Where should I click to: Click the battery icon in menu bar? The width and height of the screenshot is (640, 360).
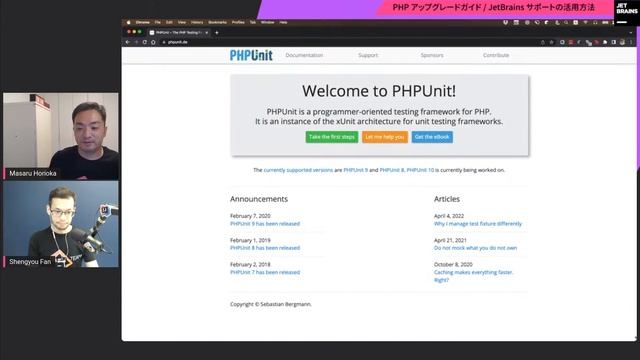[605, 22]
